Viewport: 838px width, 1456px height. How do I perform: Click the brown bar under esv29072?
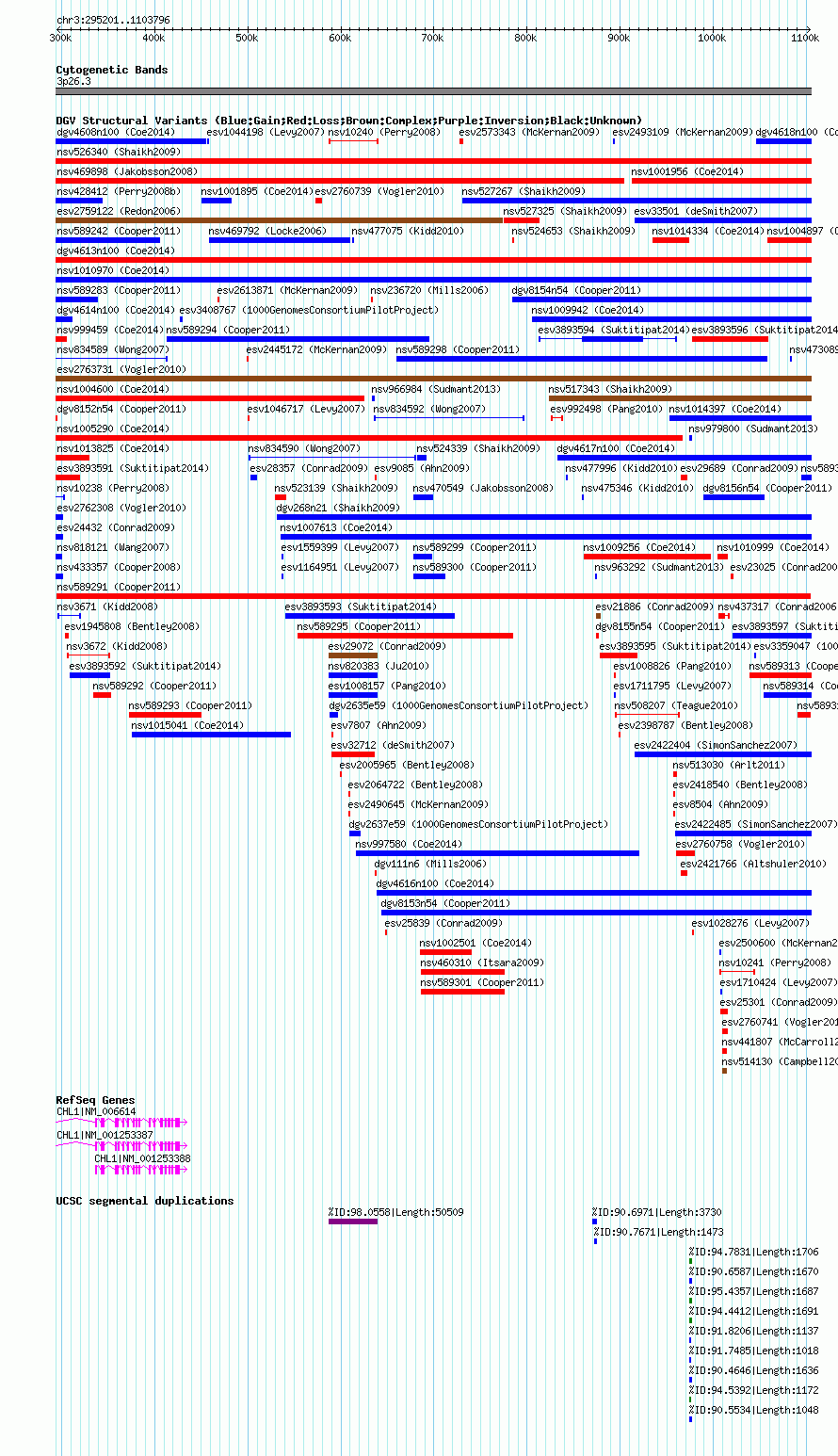pos(352,655)
